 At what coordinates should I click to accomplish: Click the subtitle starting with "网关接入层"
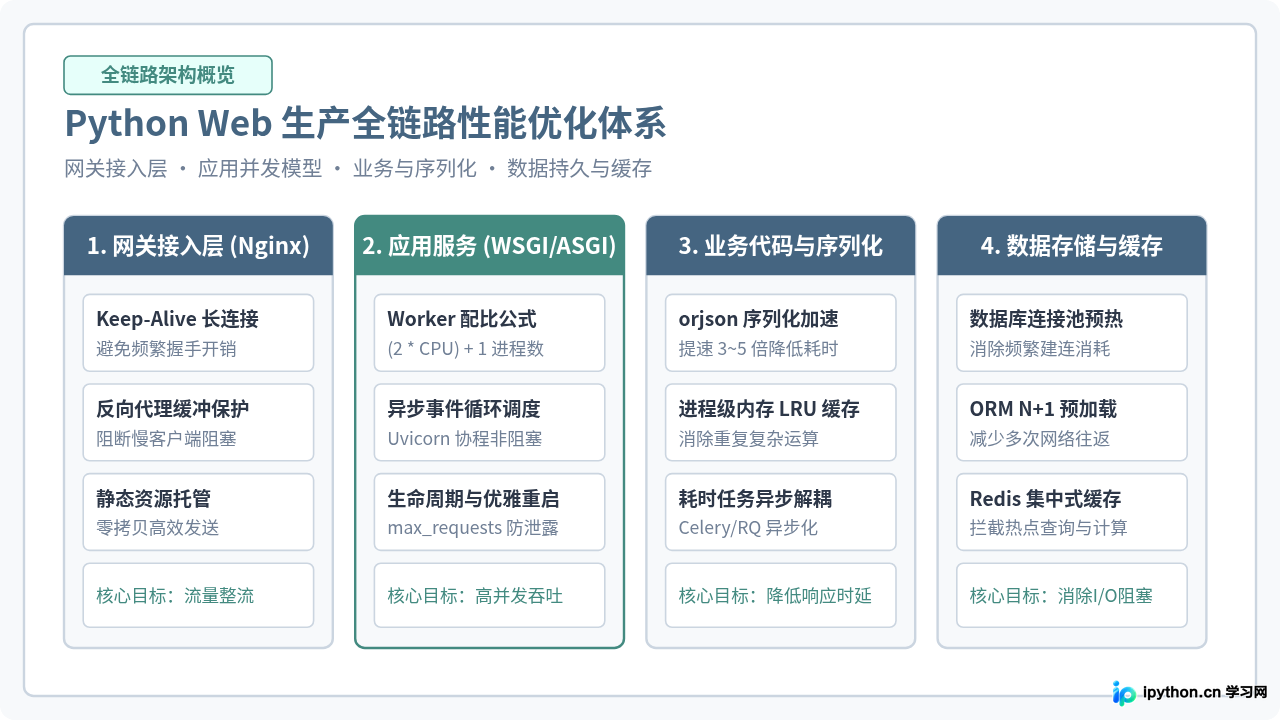click(x=358, y=168)
